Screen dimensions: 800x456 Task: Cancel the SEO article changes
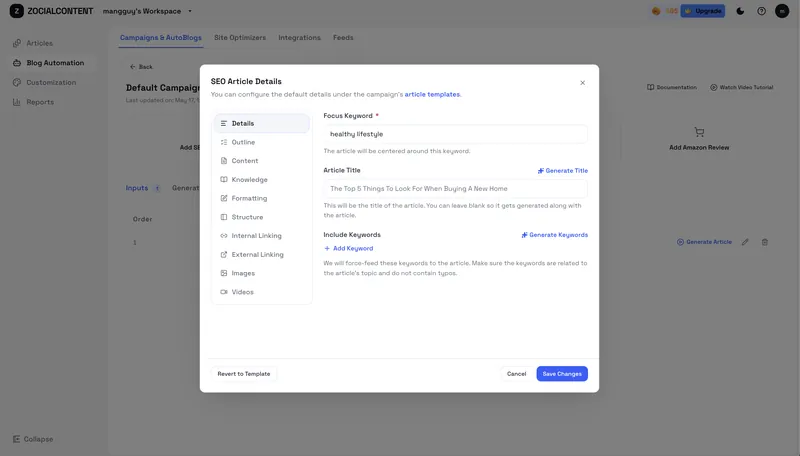(x=516, y=374)
